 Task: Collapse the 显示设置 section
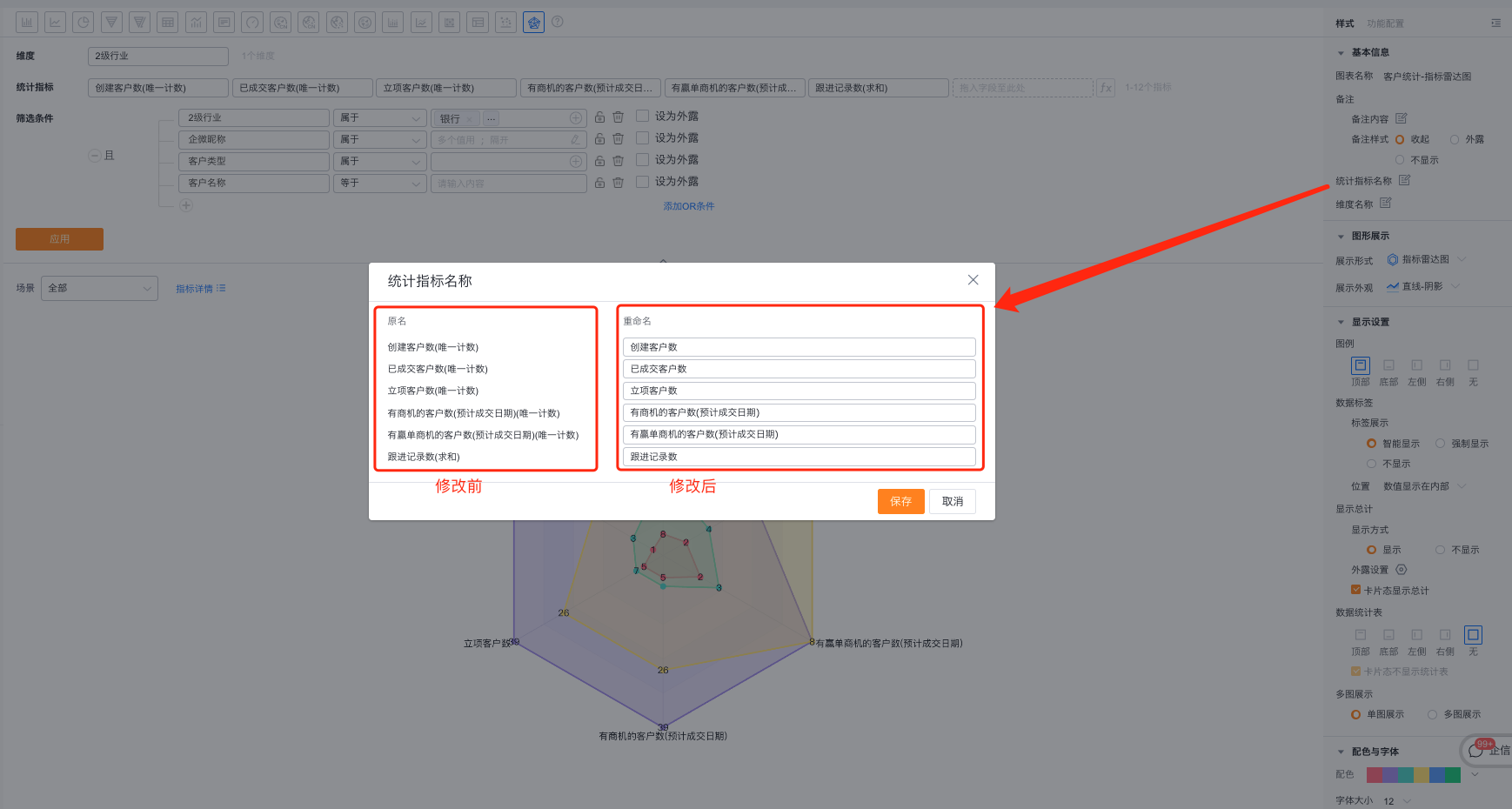1341,323
